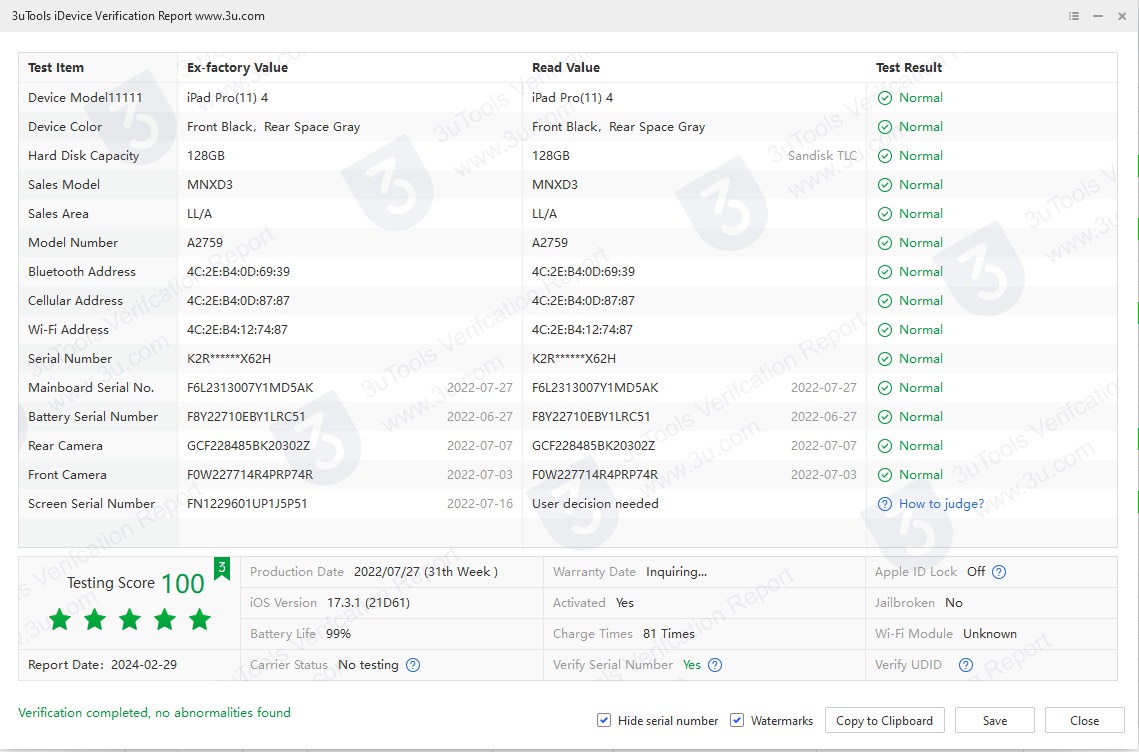Click the Close button at bottom right
1139x752 pixels.
[x=1084, y=720]
